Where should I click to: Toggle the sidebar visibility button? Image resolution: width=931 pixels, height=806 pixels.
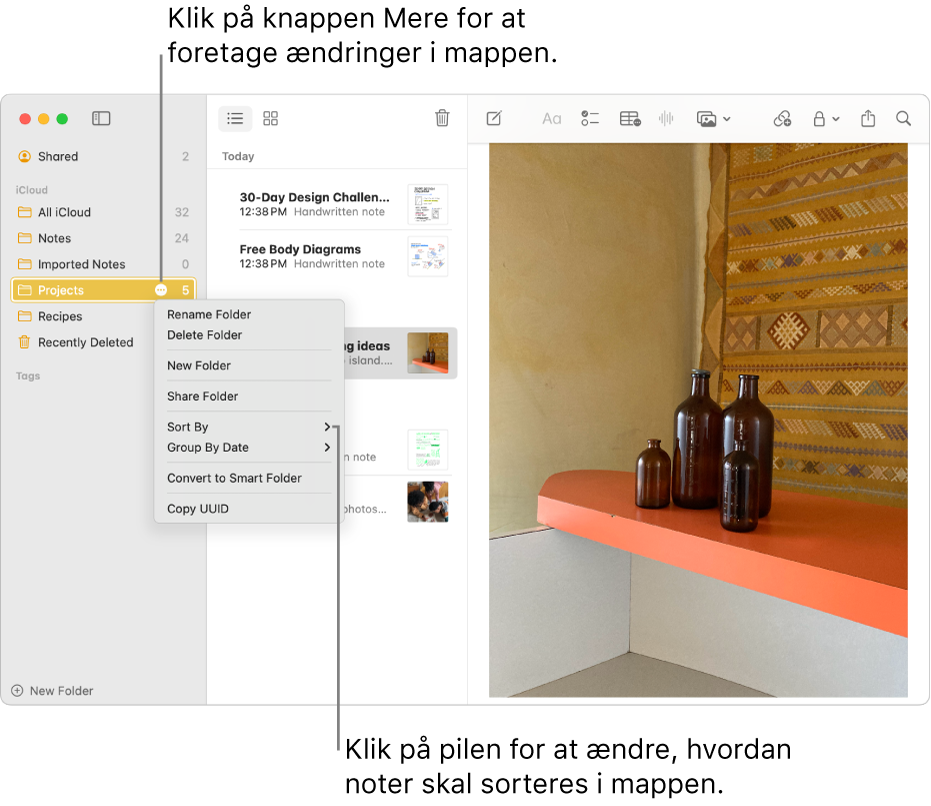(x=101, y=118)
